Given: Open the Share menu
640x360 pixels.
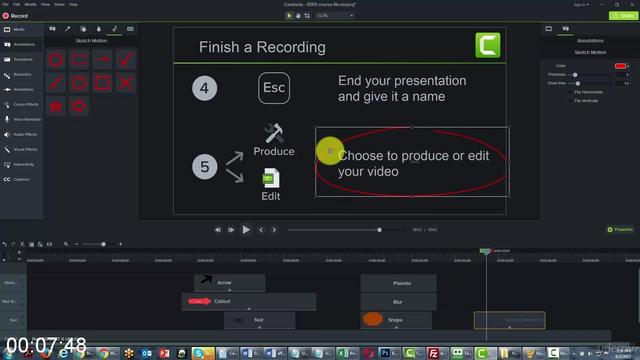Looking at the screenshot, I should [x=59, y=4].
